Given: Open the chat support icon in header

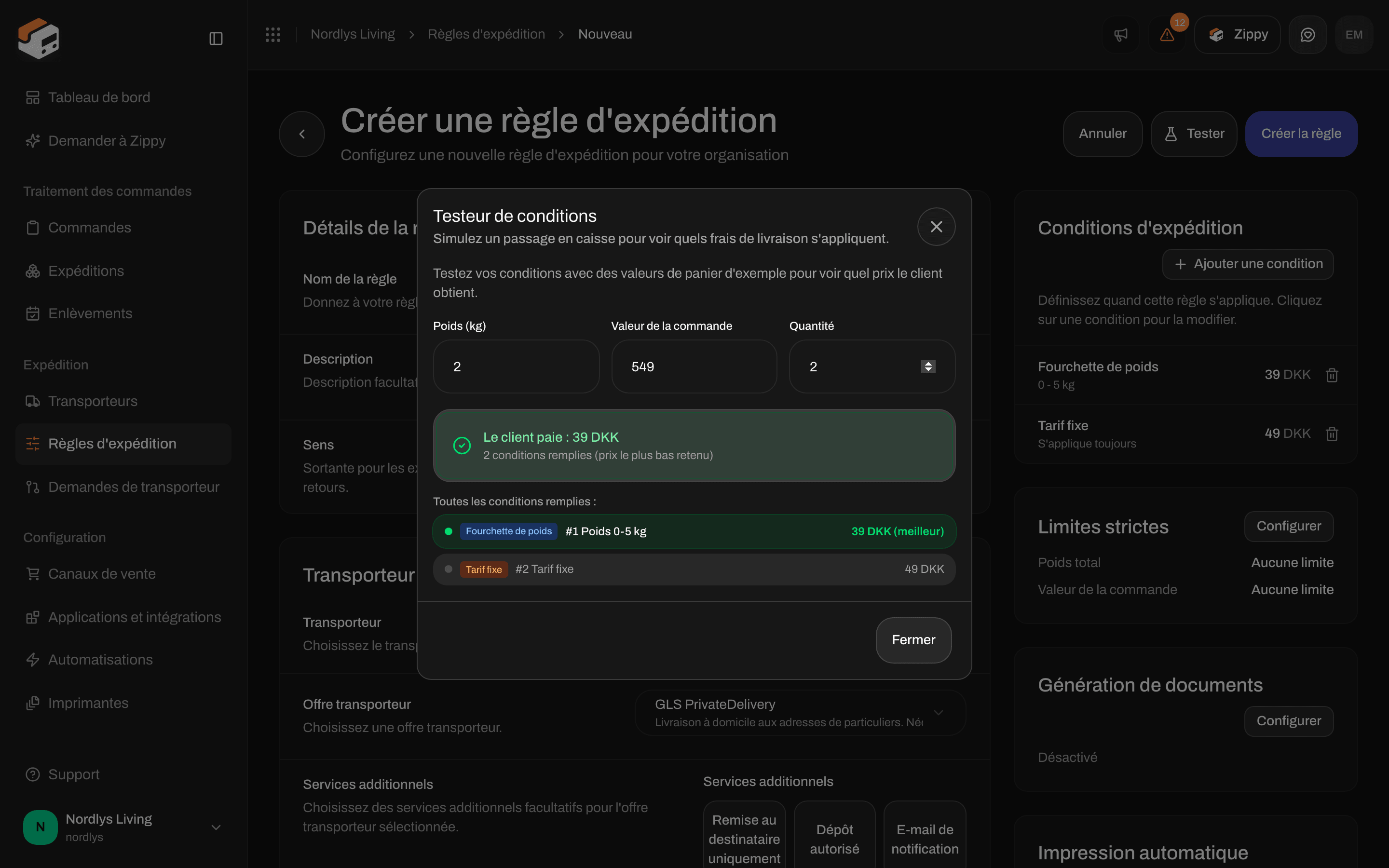Looking at the screenshot, I should pyautogui.click(x=1307, y=35).
